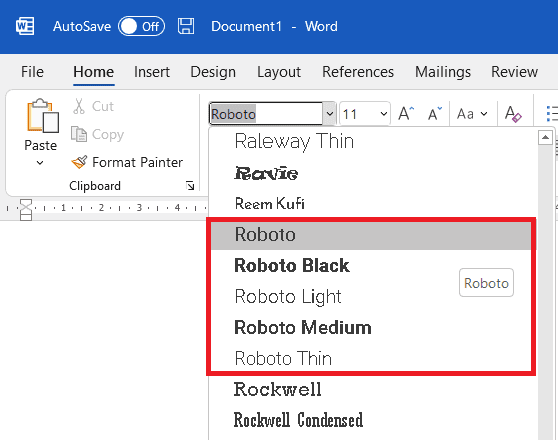Open the Review tab
This screenshot has width=558, height=440.
coord(514,72)
